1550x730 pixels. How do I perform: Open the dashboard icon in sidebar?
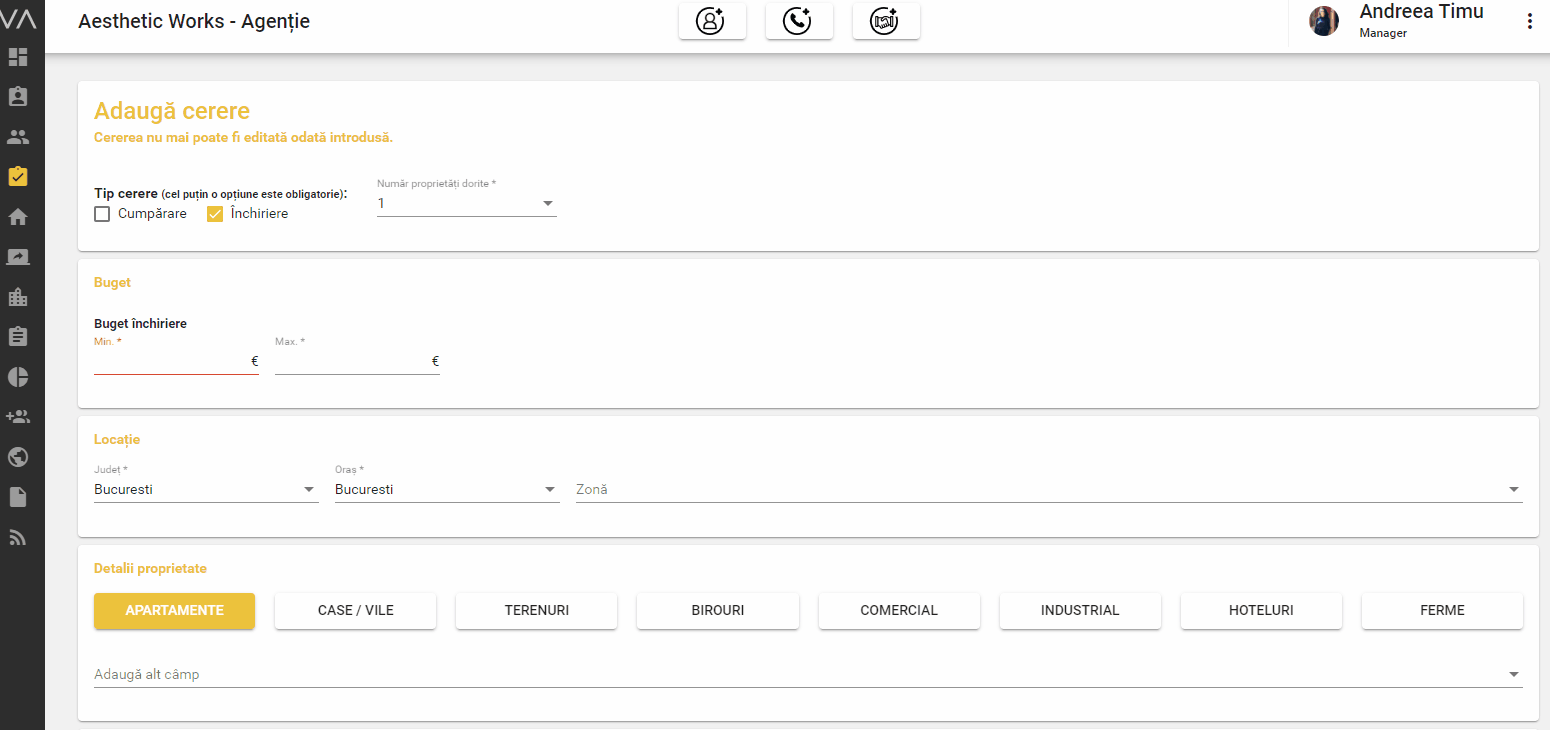[18, 57]
